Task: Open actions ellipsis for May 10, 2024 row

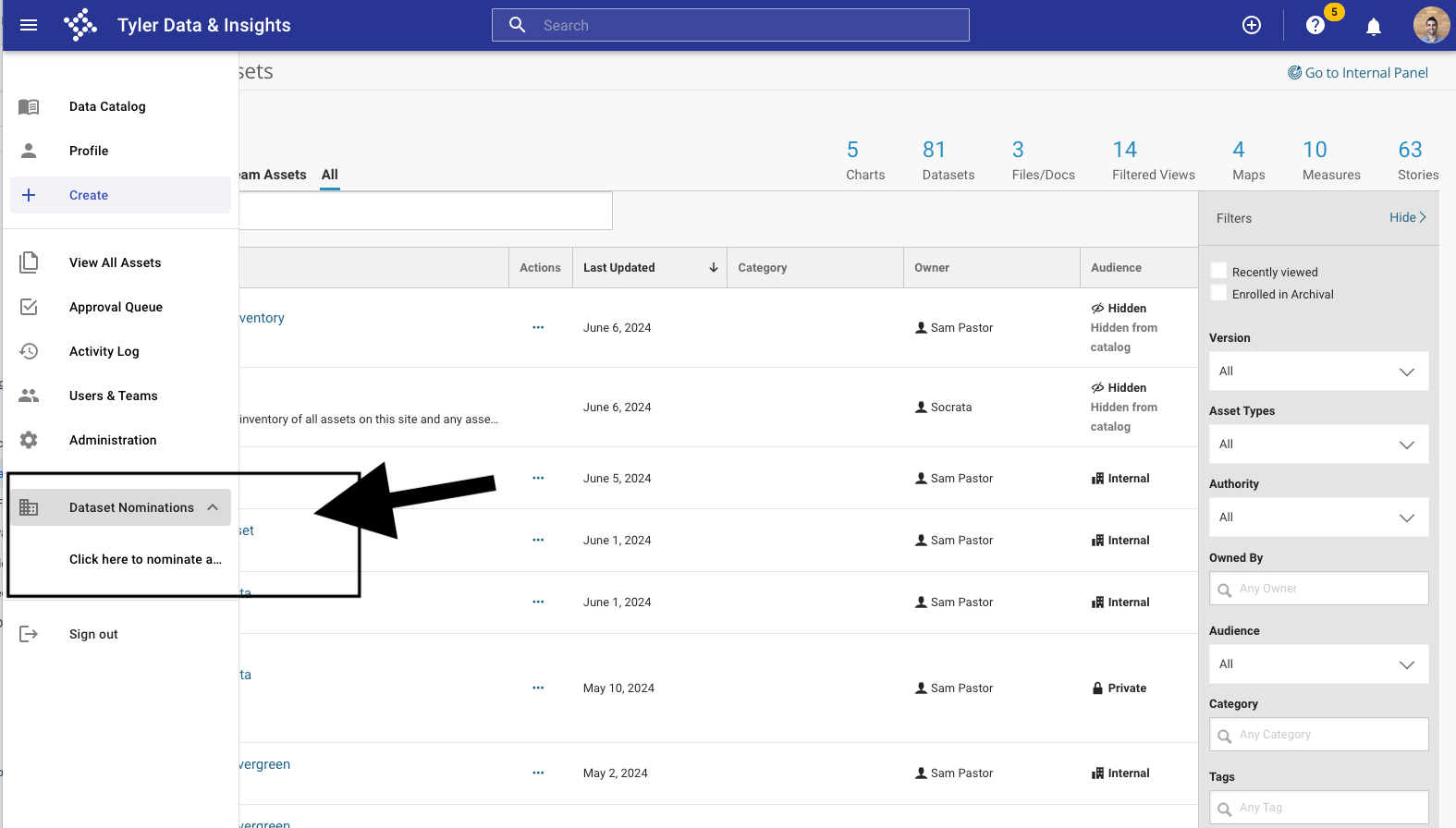Action: [538, 688]
